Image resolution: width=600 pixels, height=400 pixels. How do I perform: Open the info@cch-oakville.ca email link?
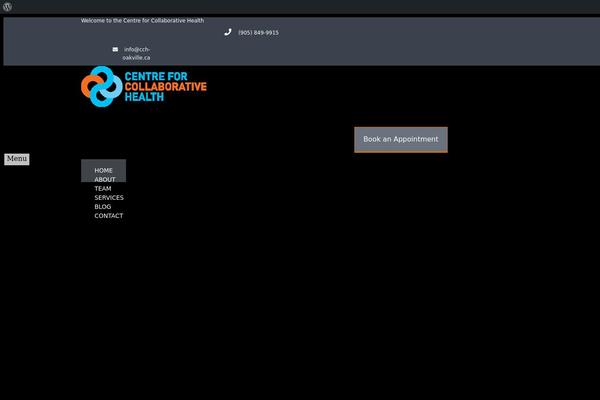(x=137, y=54)
